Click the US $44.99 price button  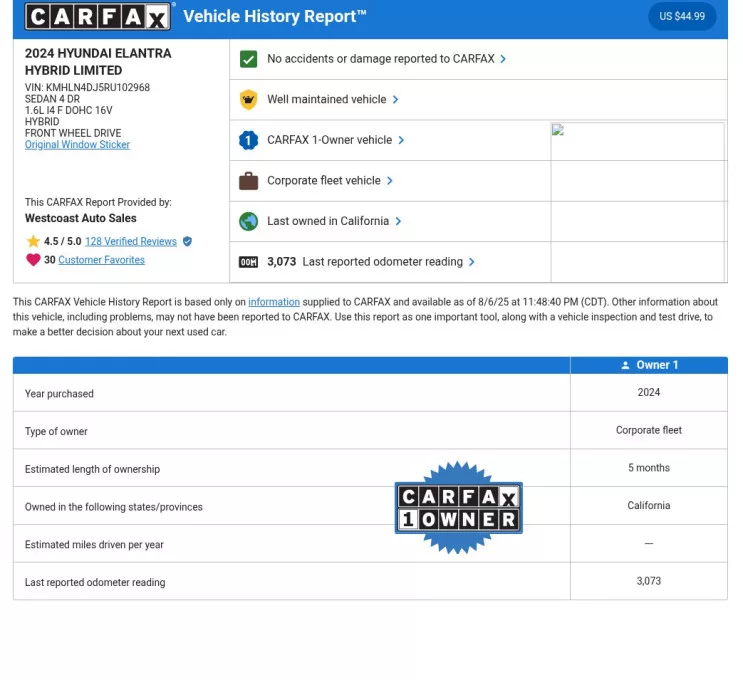(682, 16)
